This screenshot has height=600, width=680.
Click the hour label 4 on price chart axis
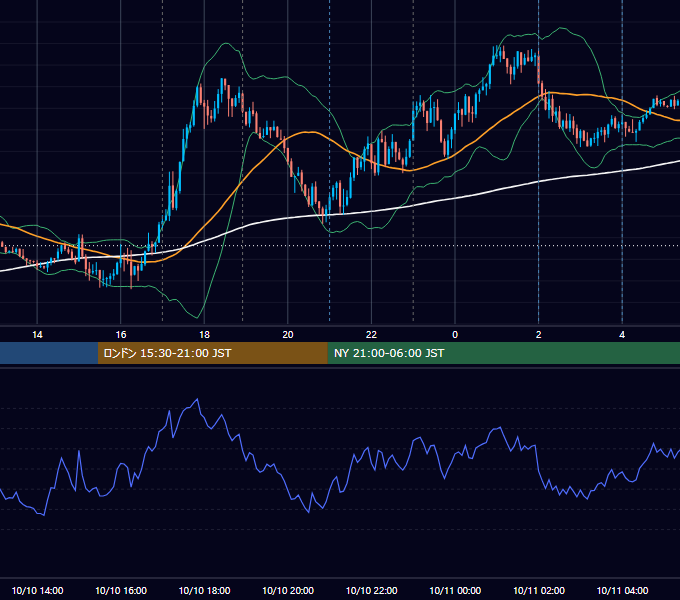[x=622, y=335]
